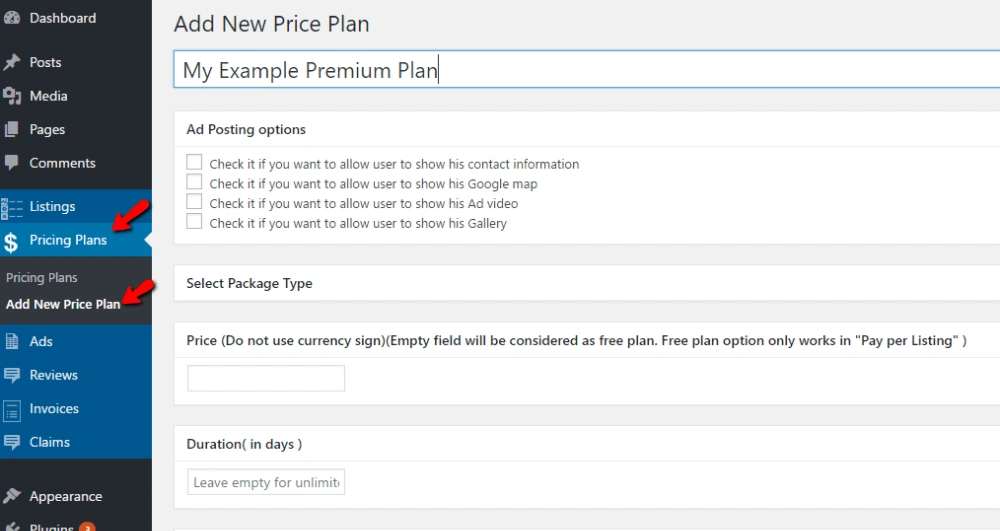This screenshot has height=531, width=1000.
Task: Click the Price input field
Action: tap(266, 378)
